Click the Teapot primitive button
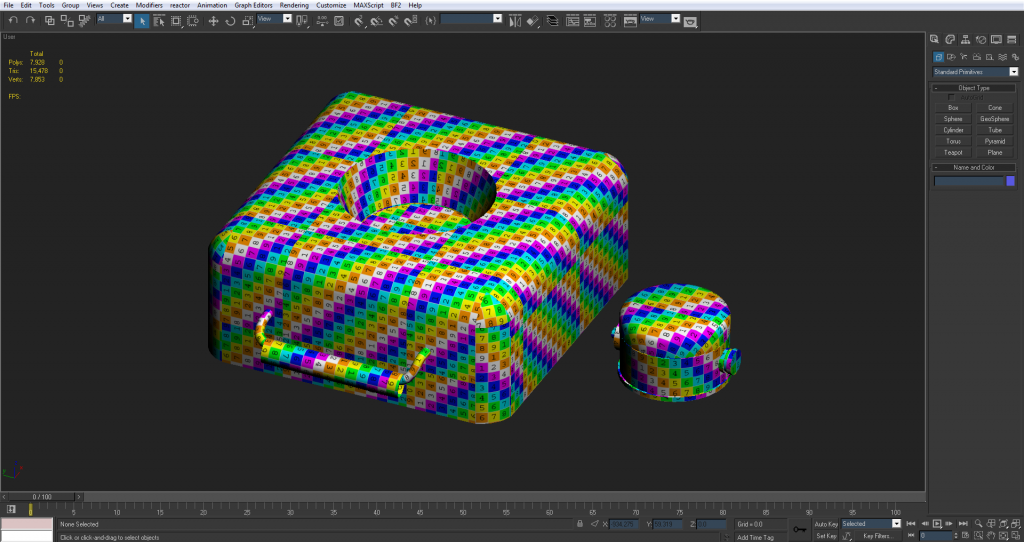The width and height of the screenshot is (1024, 542). (953, 152)
